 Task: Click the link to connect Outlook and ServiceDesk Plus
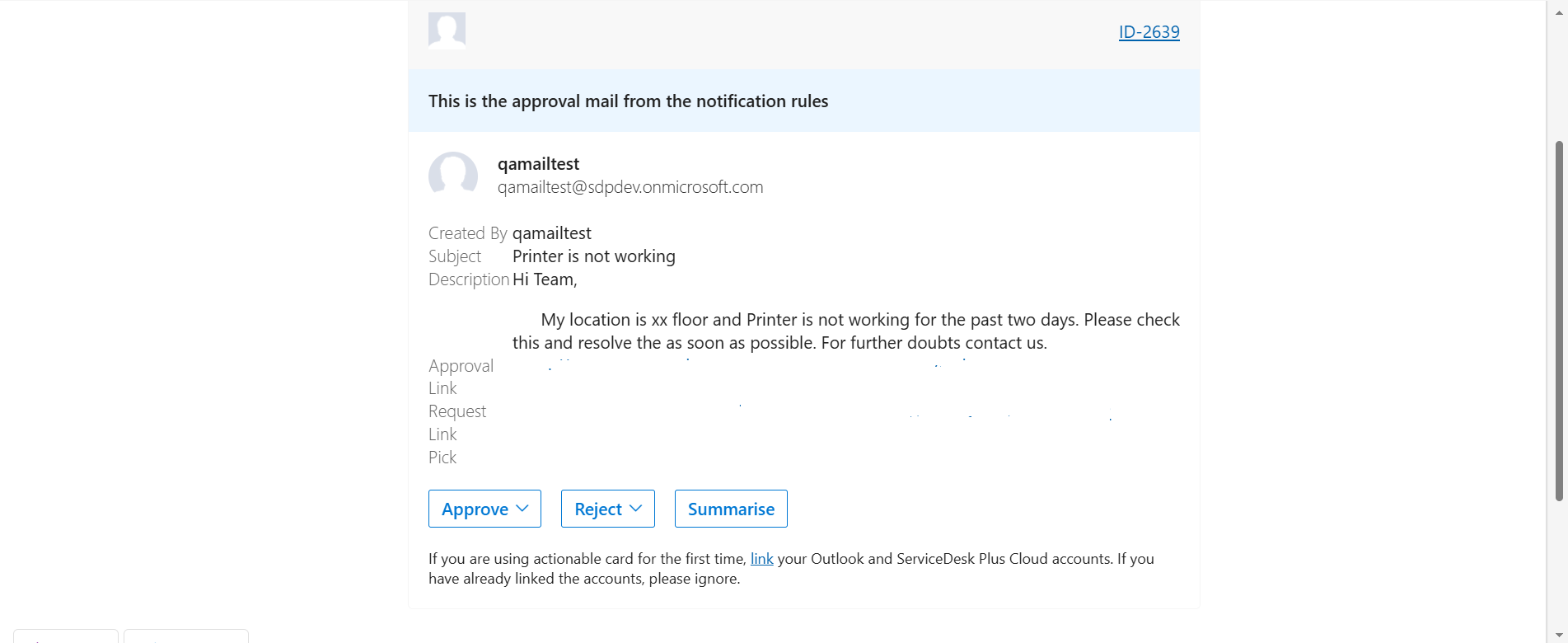pyautogui.click(x=761, y=558)
